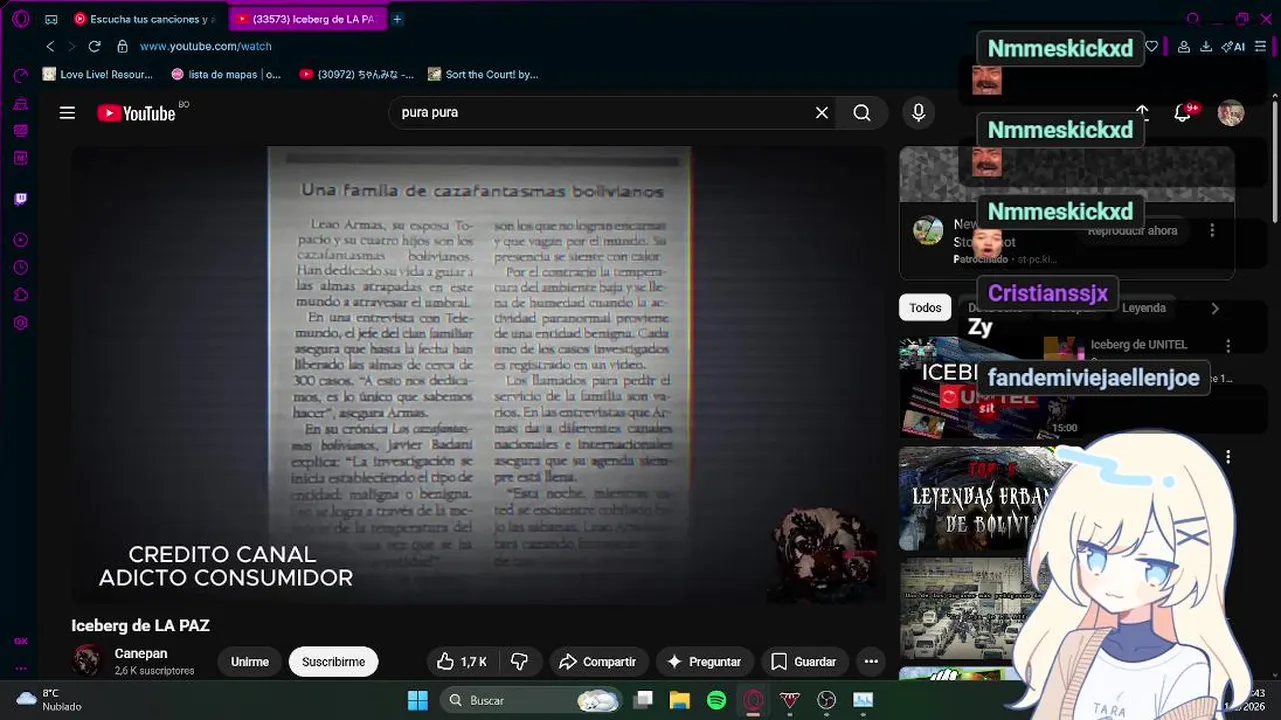The width and height of the screenshot is (1281, 720).
Task: Click the Compartir button
Action: [x=598, y=661]
